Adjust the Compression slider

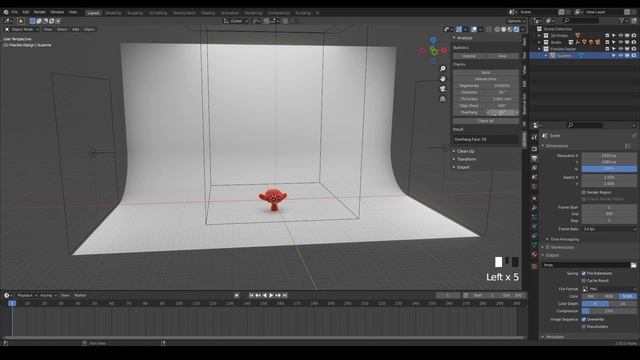[x=609, y=311]
